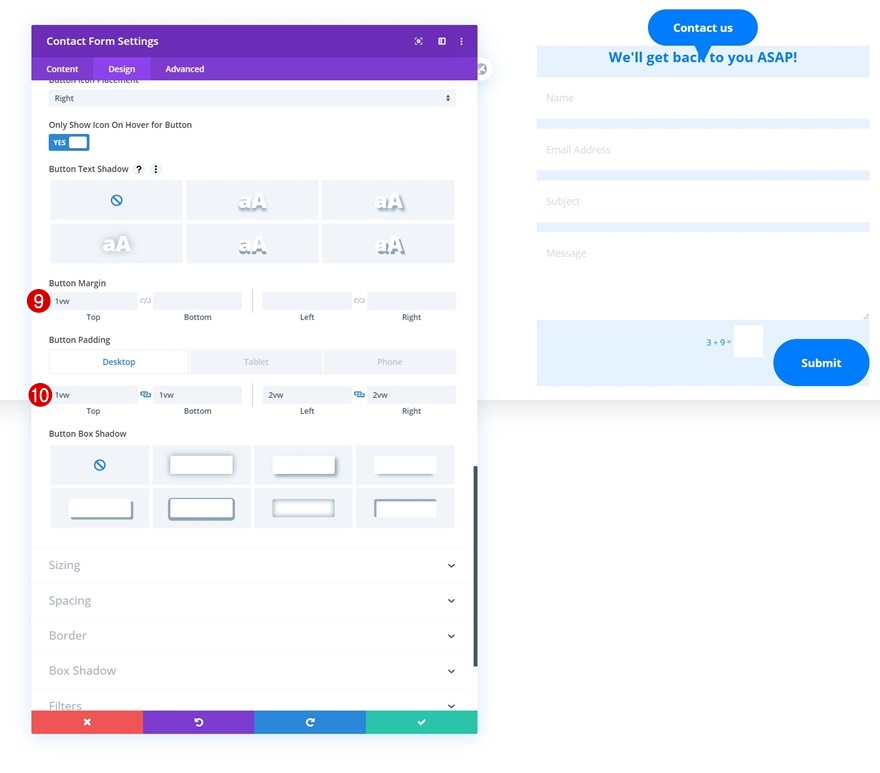
Task: Choose second text shadow preset in top row
Action: 252,200
